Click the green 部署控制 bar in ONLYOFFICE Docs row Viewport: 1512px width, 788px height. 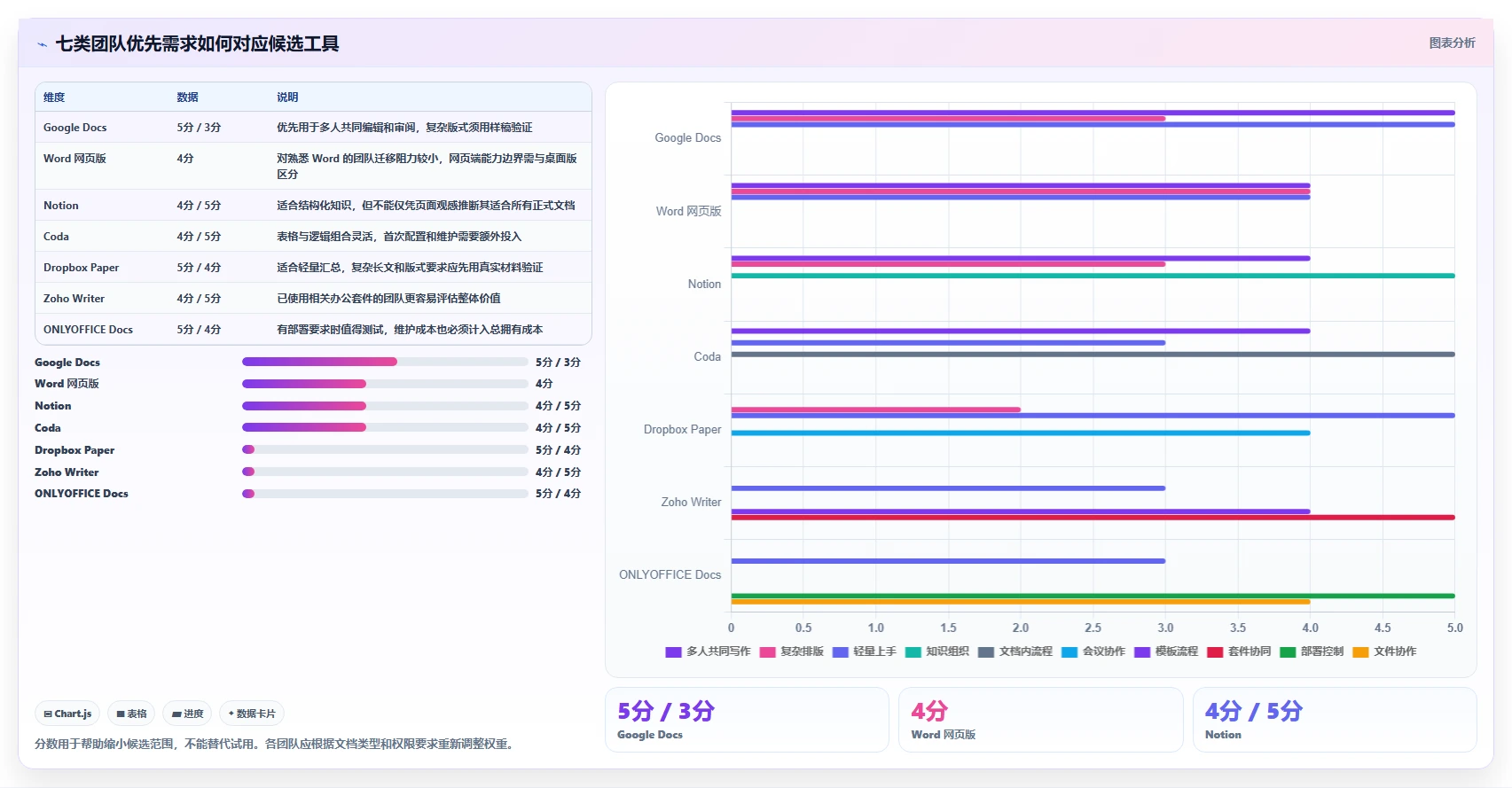click(x=1093, y=596)
